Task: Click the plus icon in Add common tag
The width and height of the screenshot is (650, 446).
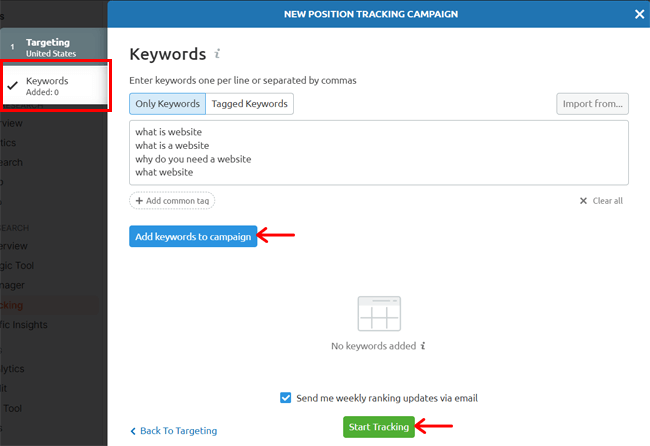Action: (139, 201)
